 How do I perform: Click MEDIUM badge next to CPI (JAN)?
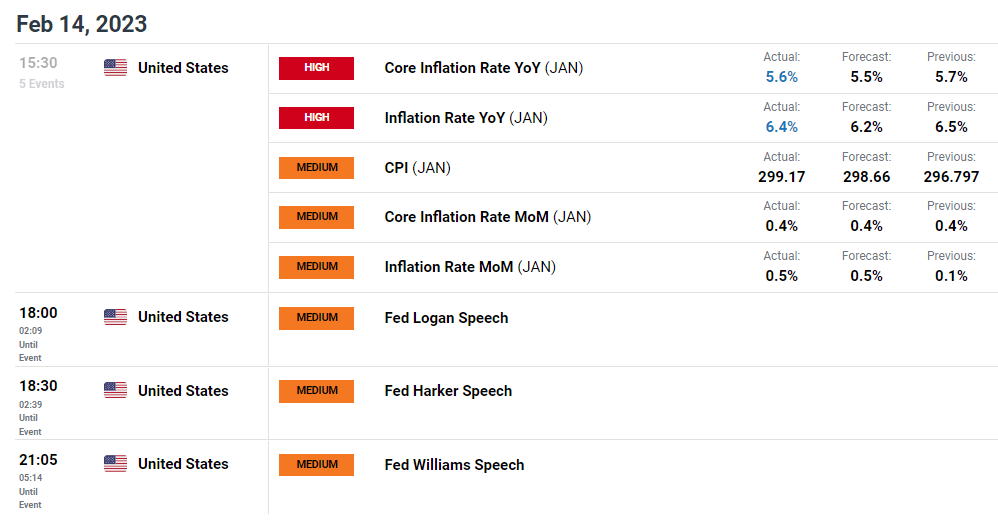pyautogui.click(x=316, y=167)
